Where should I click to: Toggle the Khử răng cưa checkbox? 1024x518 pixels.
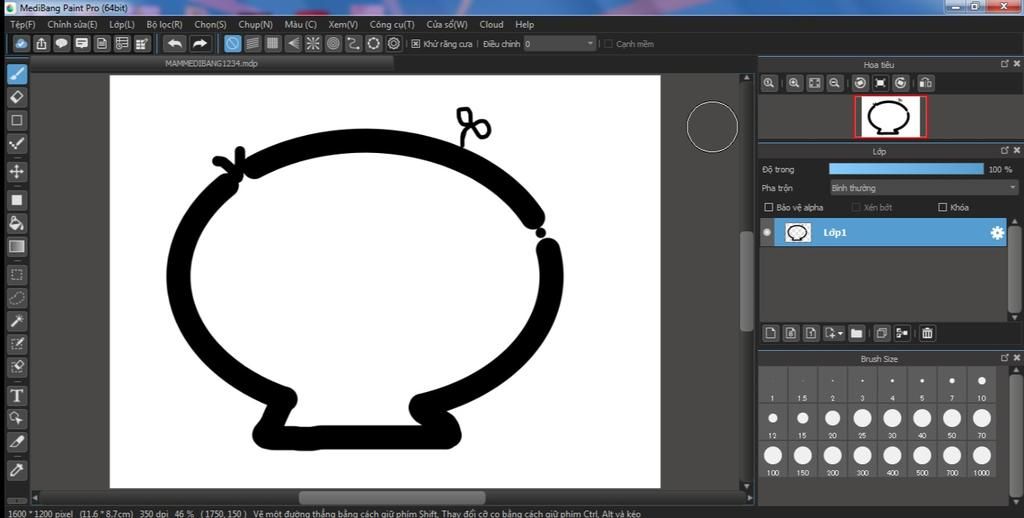click(x=415, y=44)
